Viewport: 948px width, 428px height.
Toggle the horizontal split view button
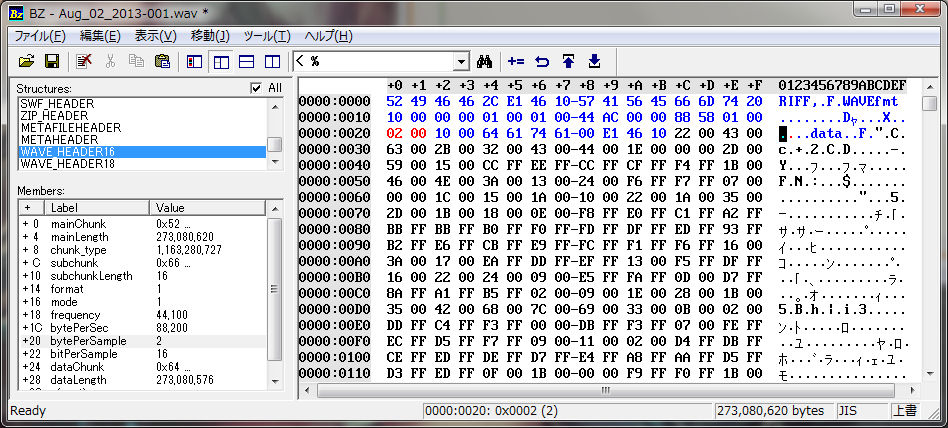(246, 61)
